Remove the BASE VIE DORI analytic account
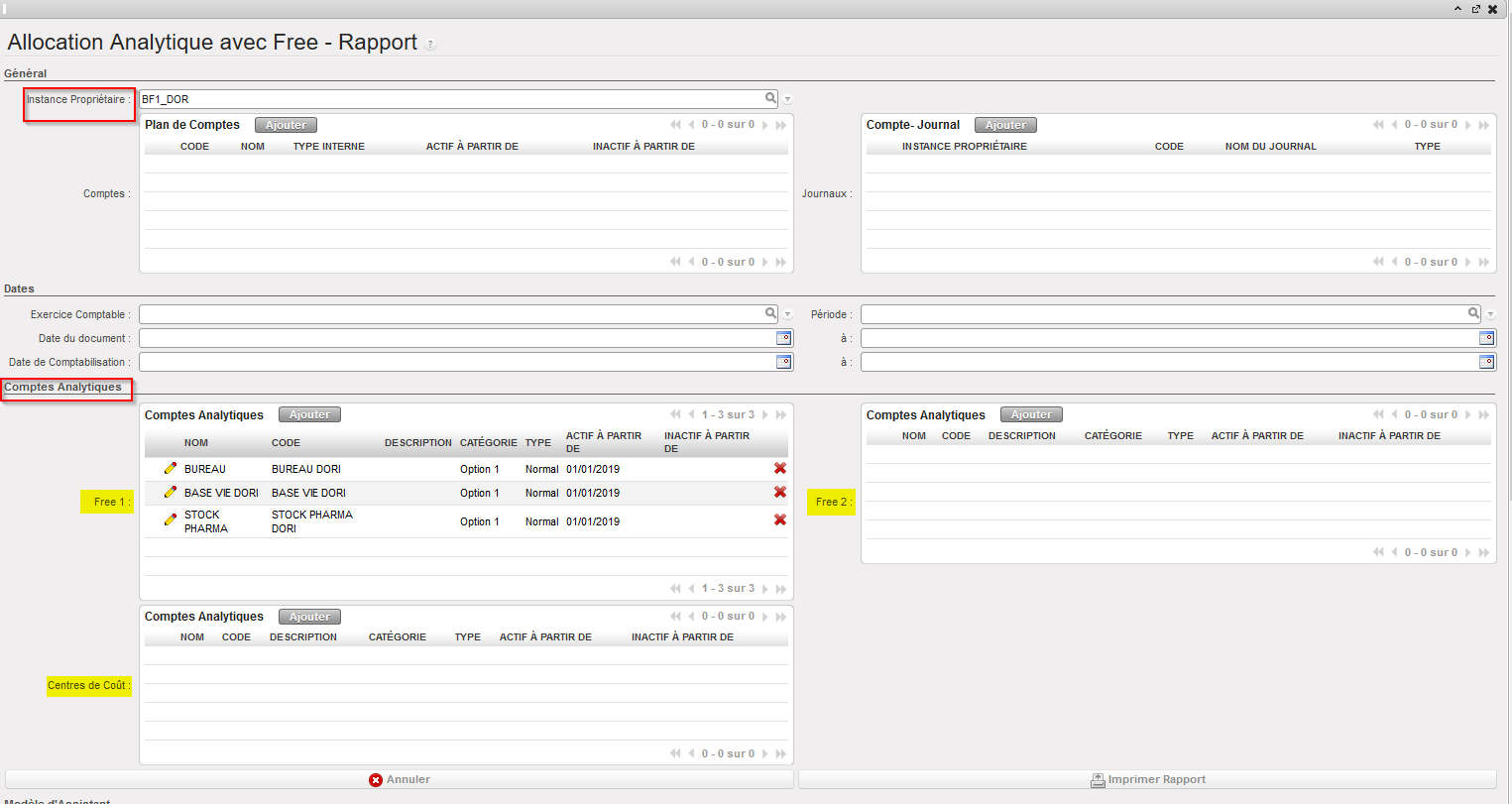 point(780,493)
